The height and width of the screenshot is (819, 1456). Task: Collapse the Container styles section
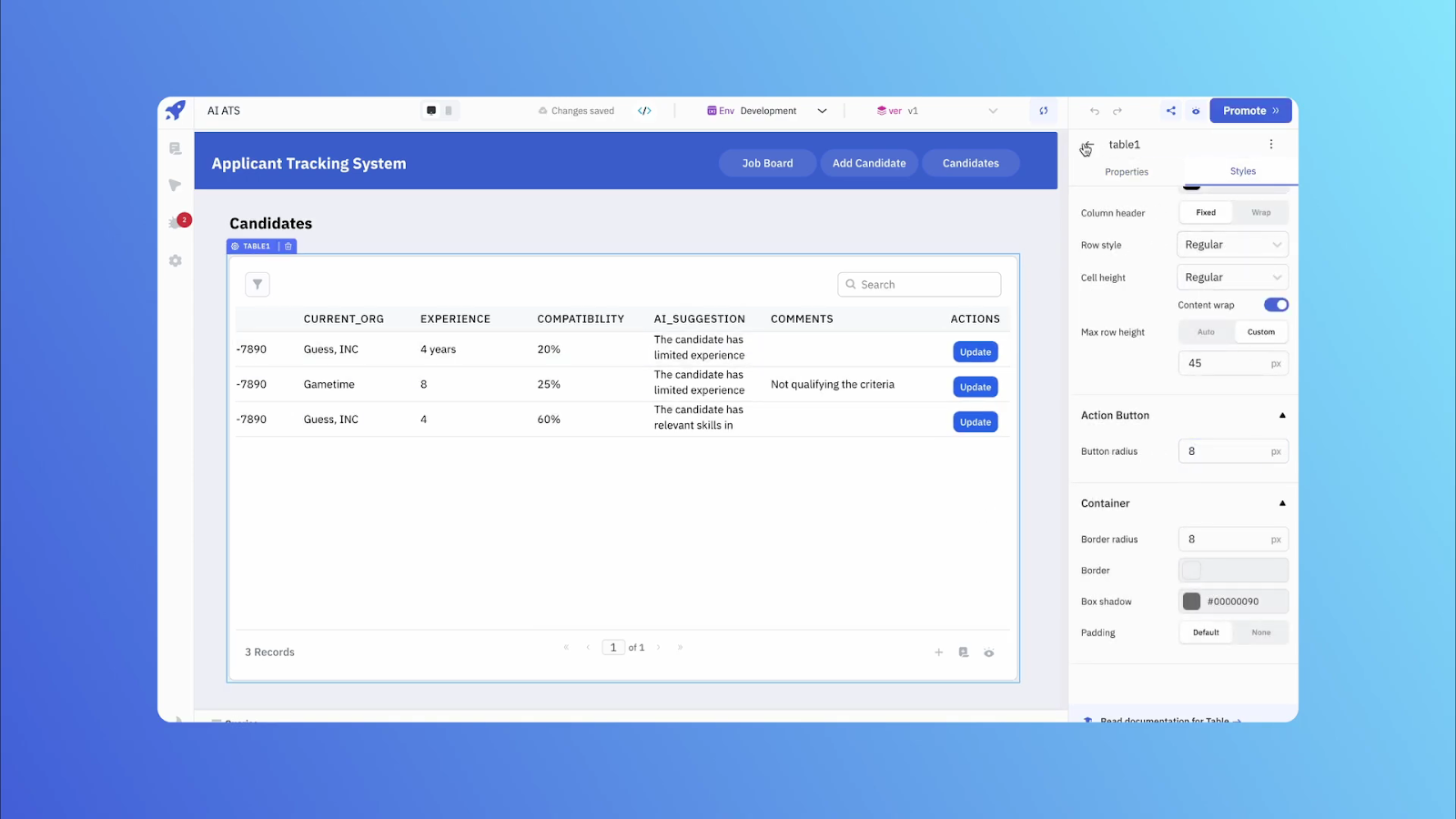pyautogui.click(x=1282, y=503)
